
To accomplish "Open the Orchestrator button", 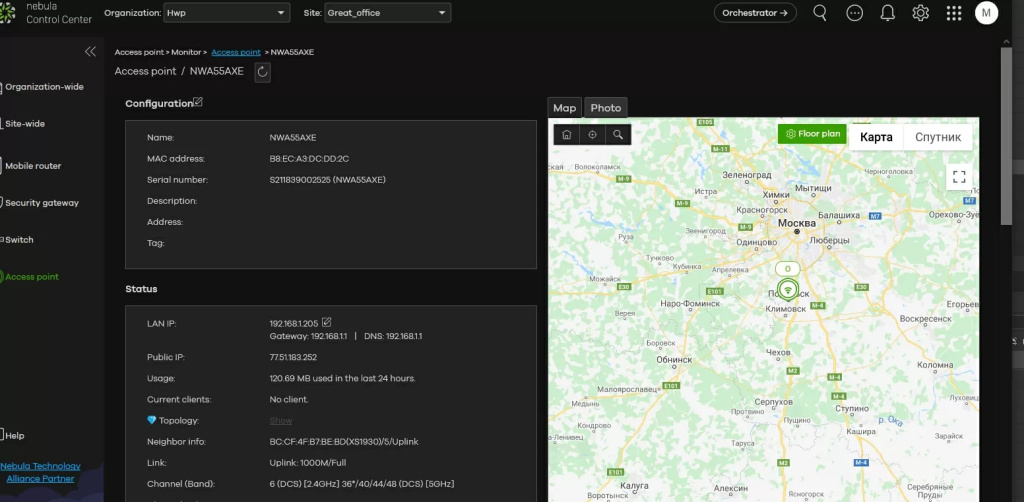I will tap(755, 13).
